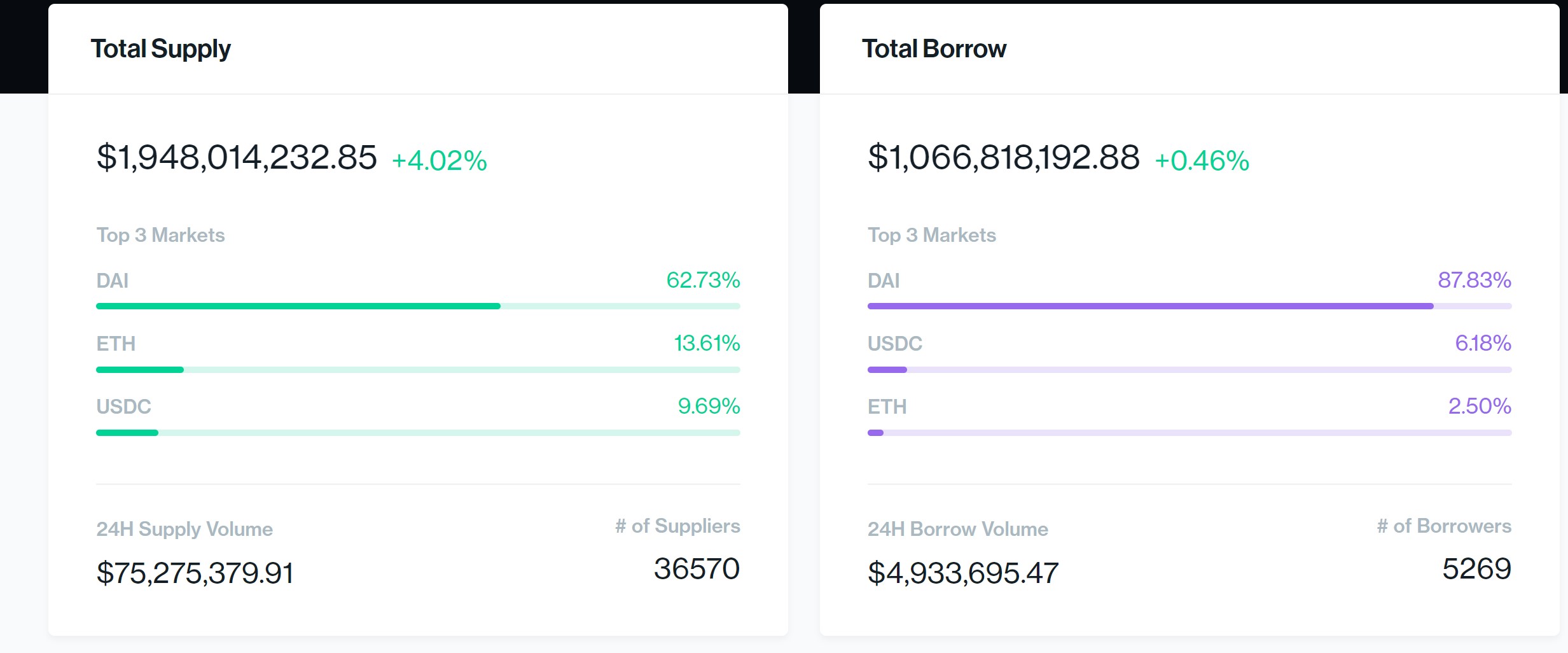Click the DAI borrow progress bar
This screenshot has width=1568, height=653.
coord(1189,306)
